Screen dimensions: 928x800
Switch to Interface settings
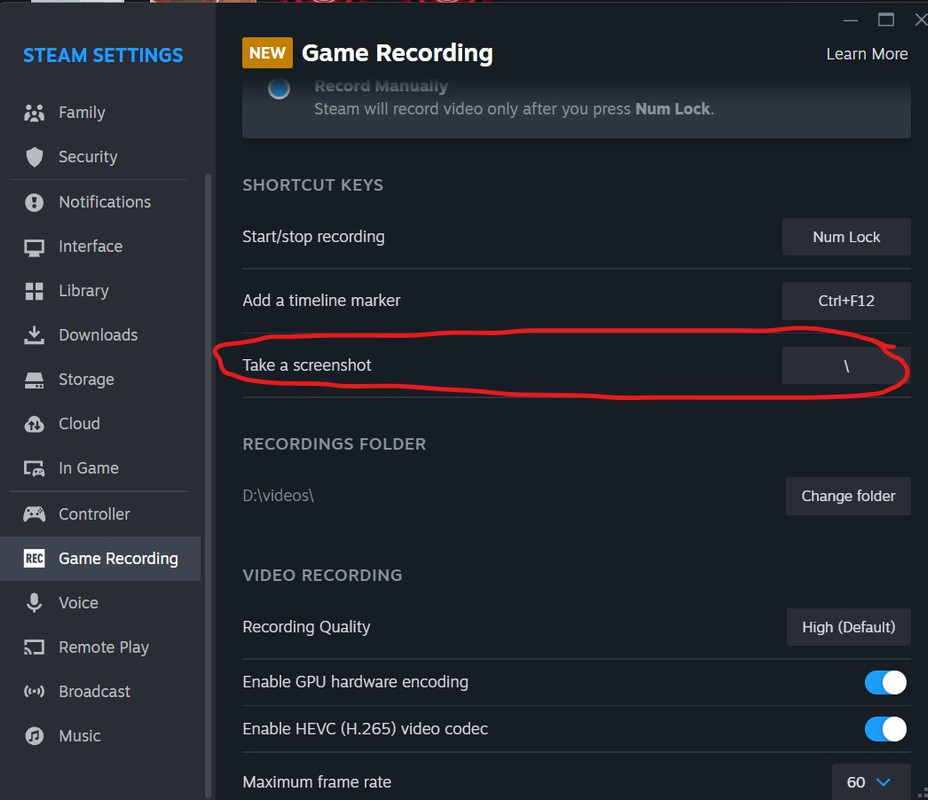tap(91, 246)
